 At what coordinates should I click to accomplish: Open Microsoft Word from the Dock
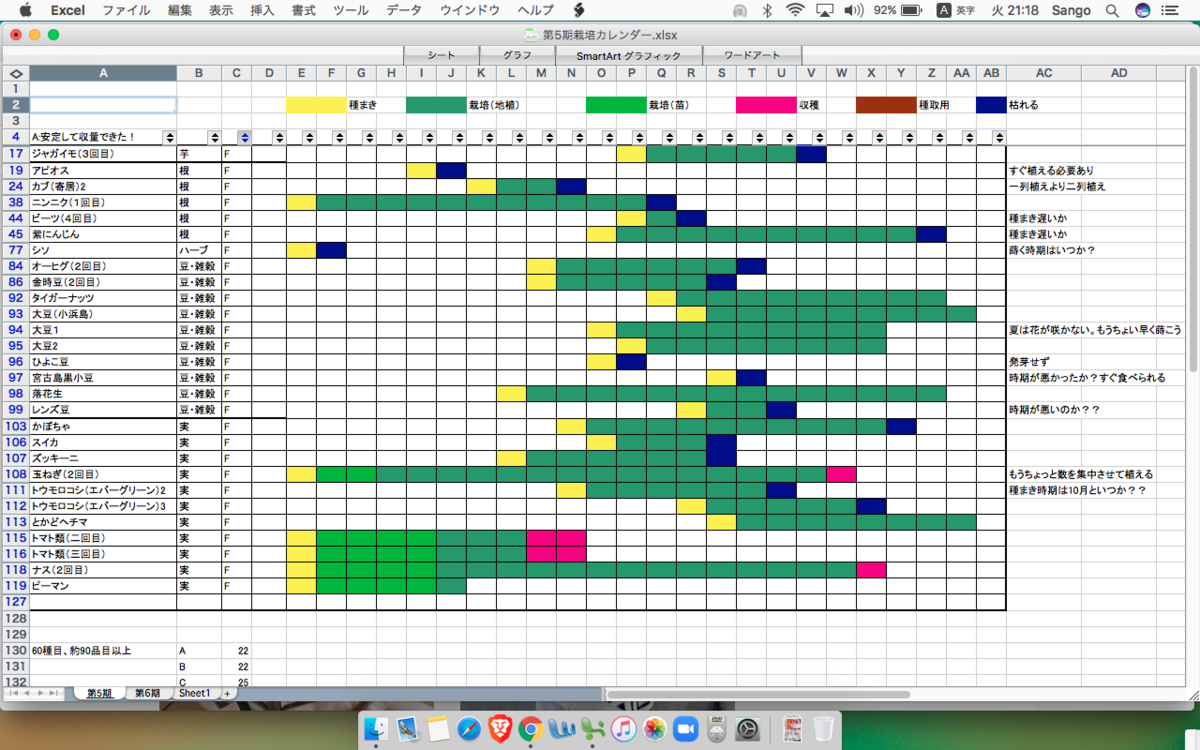(561, 728)
